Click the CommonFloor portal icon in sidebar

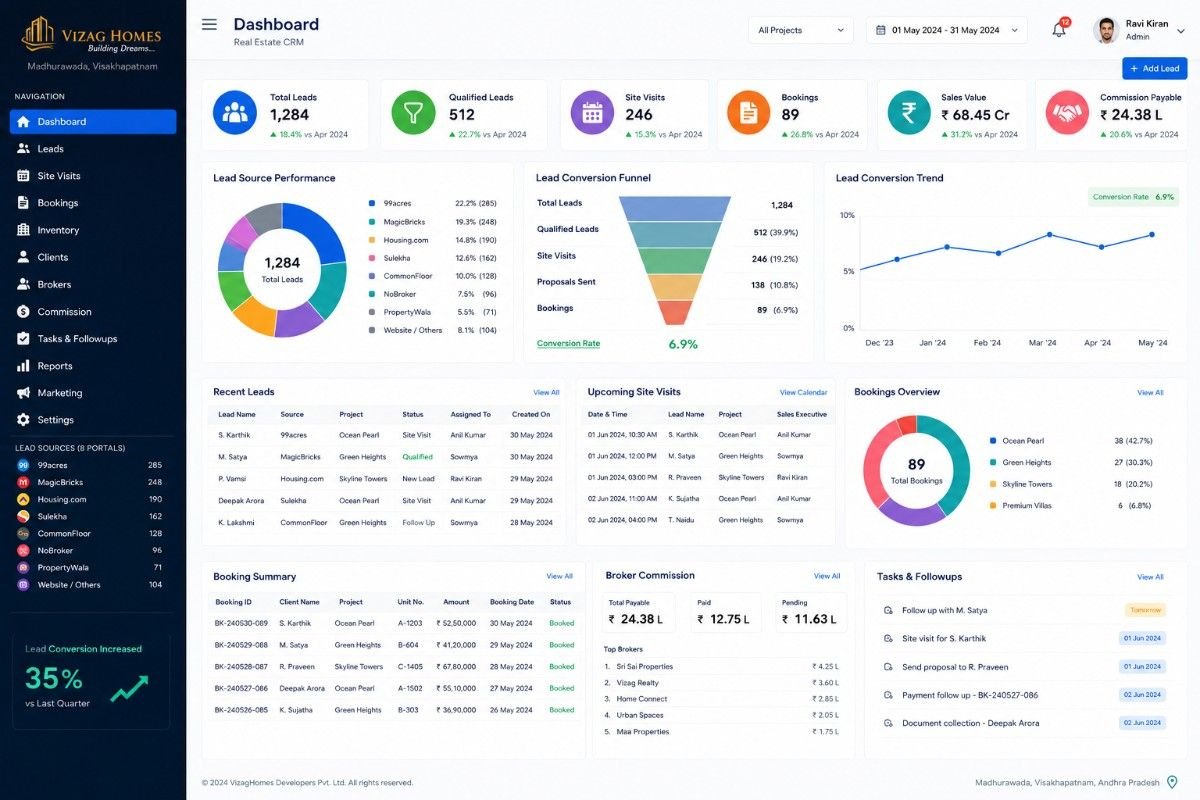click(x=23, y=533)
